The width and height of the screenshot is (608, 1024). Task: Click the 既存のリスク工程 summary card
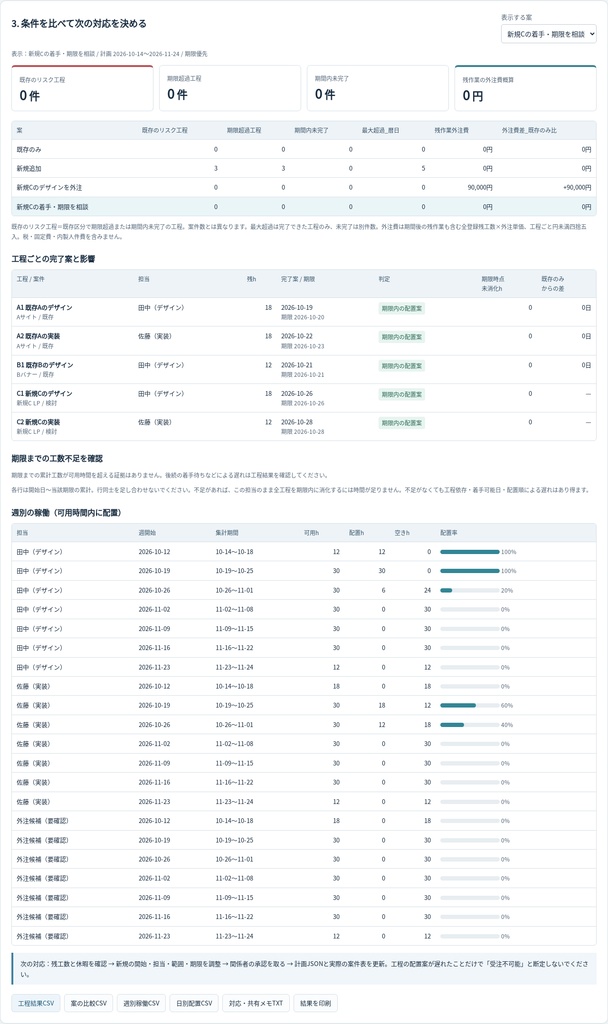[x=82, y=88]
